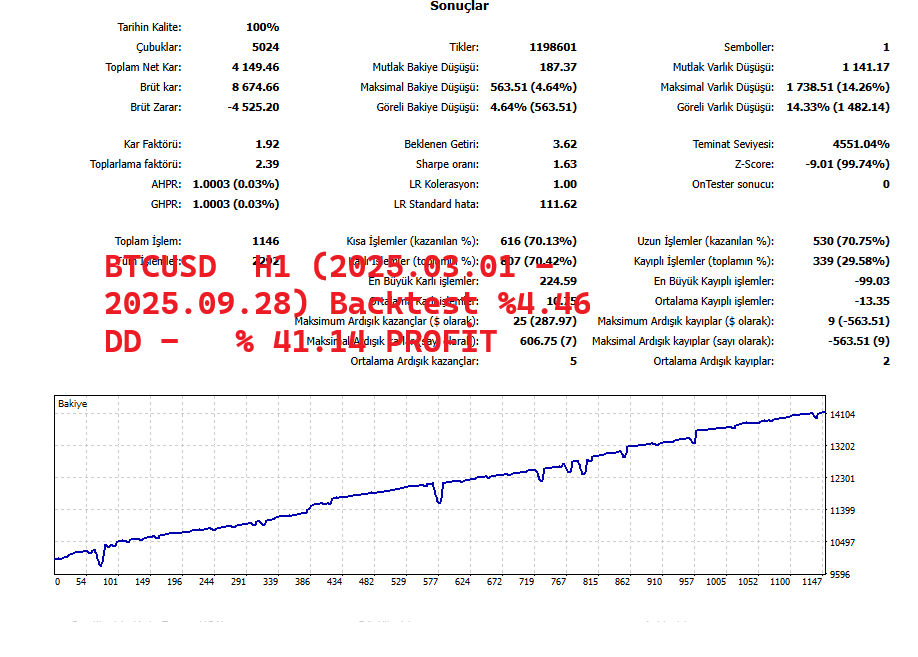Click the 'Maksimal Varlık Düşüşü:' label
Viewport: 918px width, 657px height.
point(717,87)
